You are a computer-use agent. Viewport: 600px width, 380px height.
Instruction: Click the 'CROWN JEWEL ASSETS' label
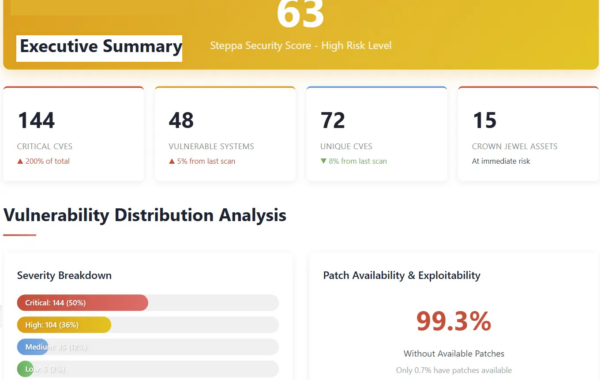(515, 146)
